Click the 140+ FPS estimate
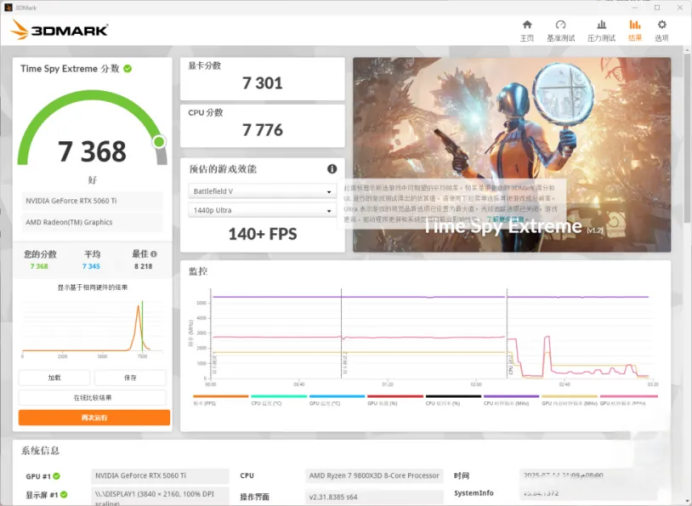The image size is (692, 506). 263,234
